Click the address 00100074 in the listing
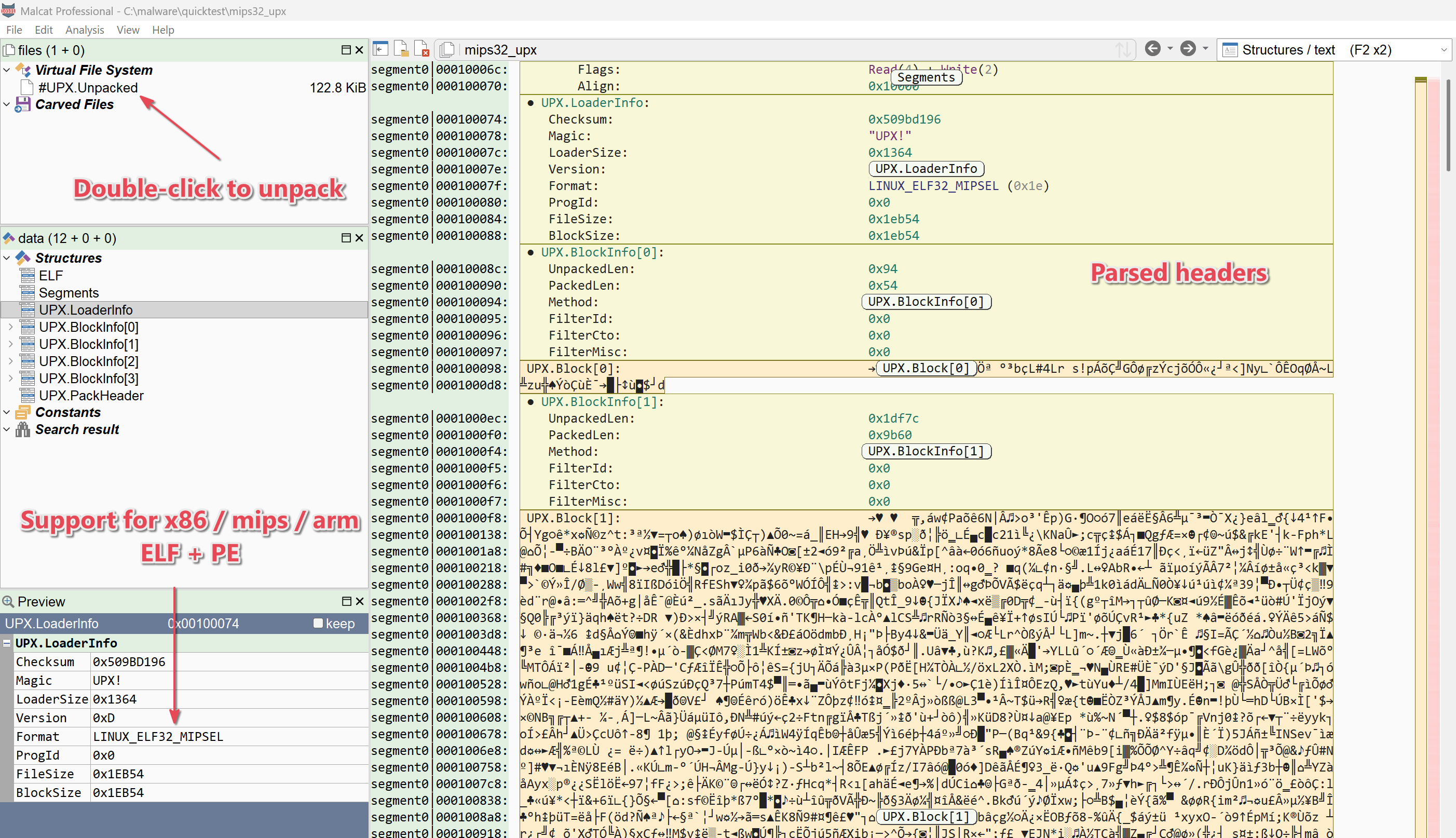 [x=471, y=119]
